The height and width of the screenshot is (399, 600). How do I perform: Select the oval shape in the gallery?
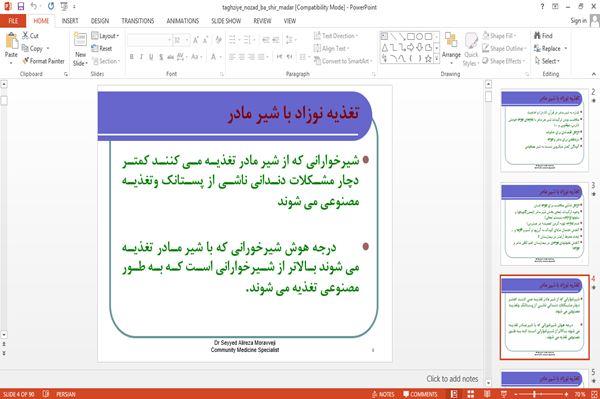(x=420, y=36)
